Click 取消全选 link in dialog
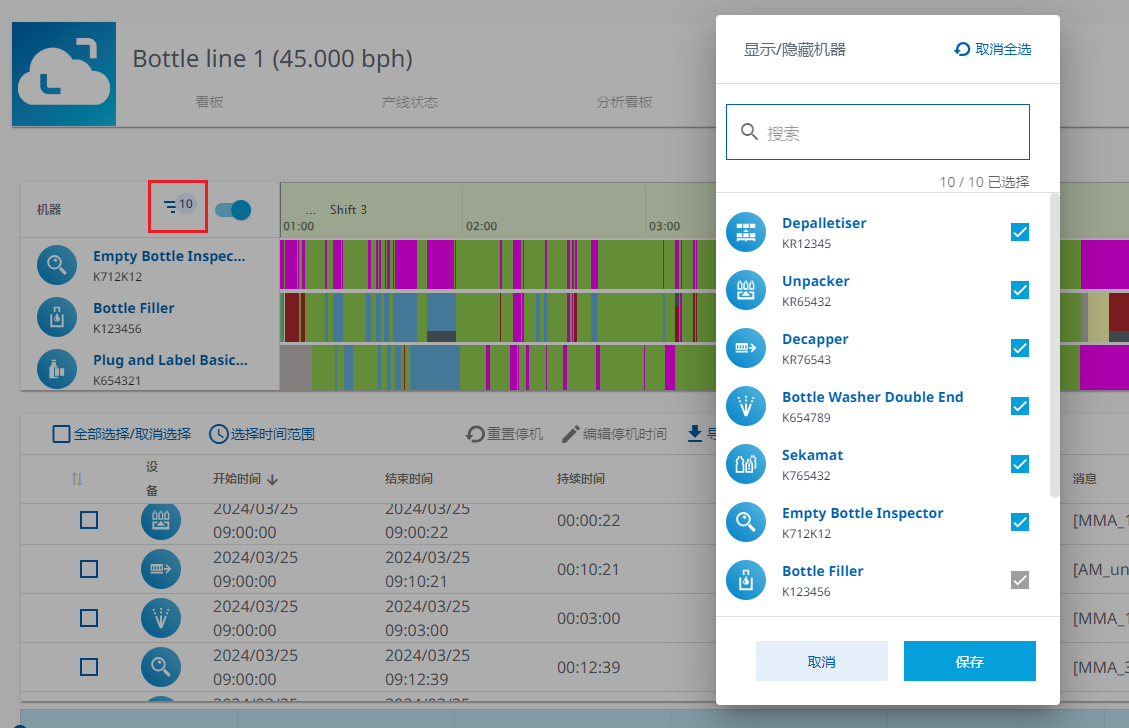Screen dimensions: 1129x728 tap(992, 49)
